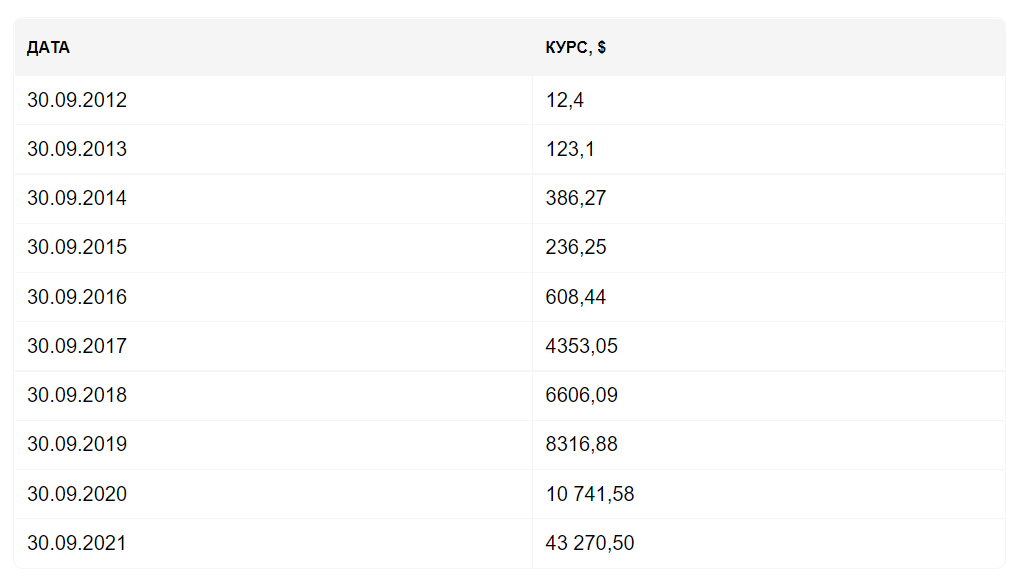Select the date cell 30.09.2014
The height and width of the screenshot is (577, 1018).
[77, 198]
